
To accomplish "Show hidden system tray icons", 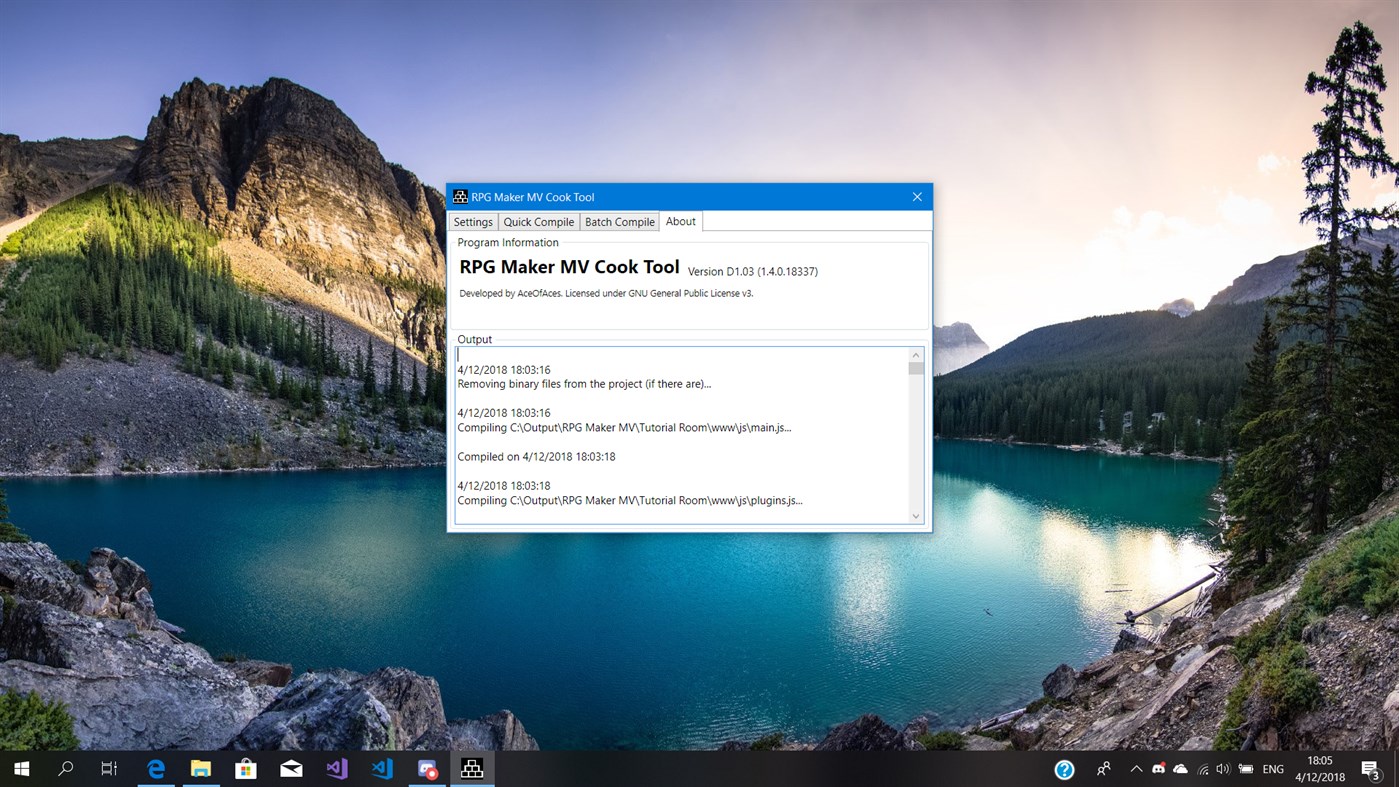I will [1136, 769].
